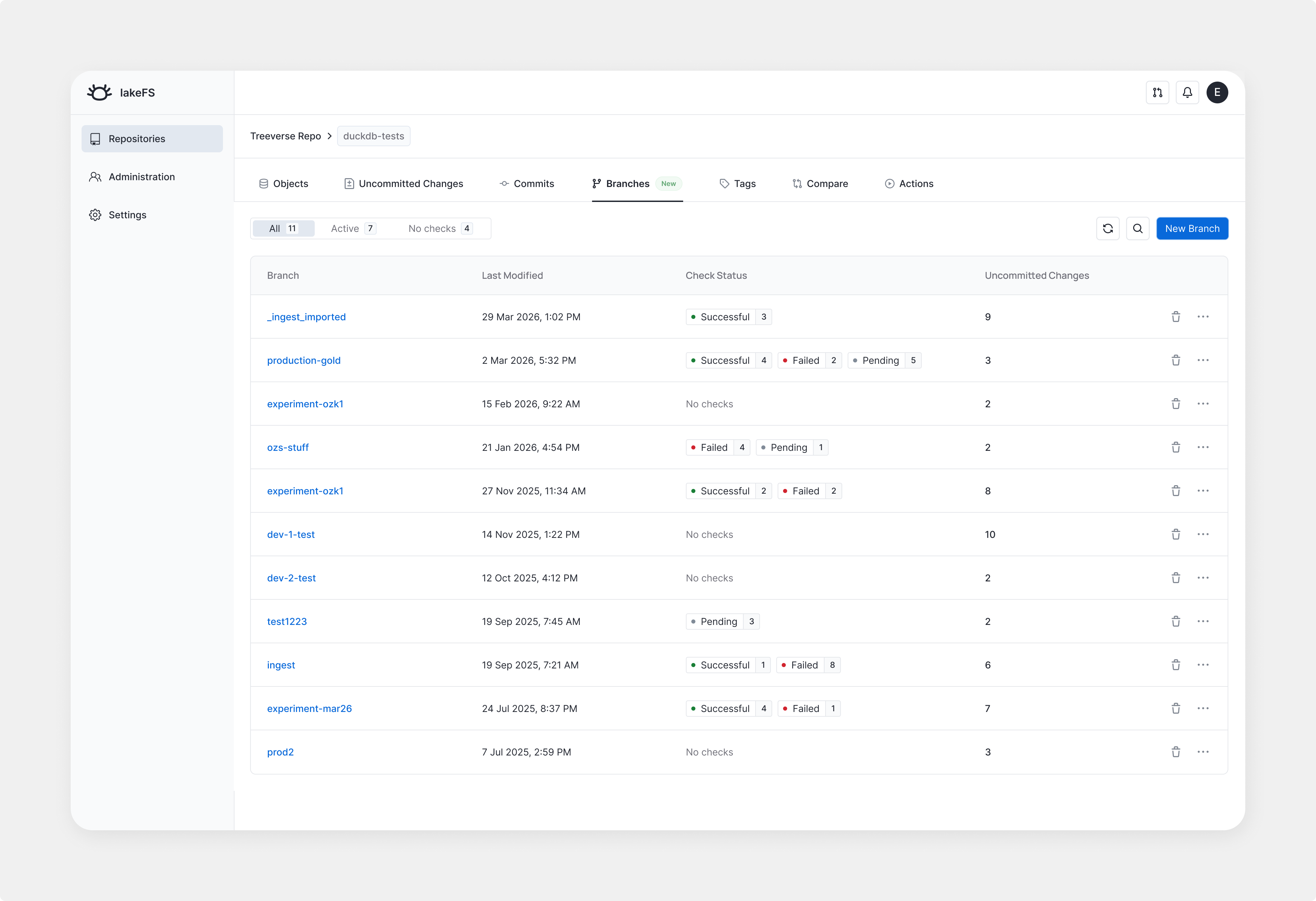Filter branches by No checks
Viewport: 1316px width, 901px height.
click(440, 229)
